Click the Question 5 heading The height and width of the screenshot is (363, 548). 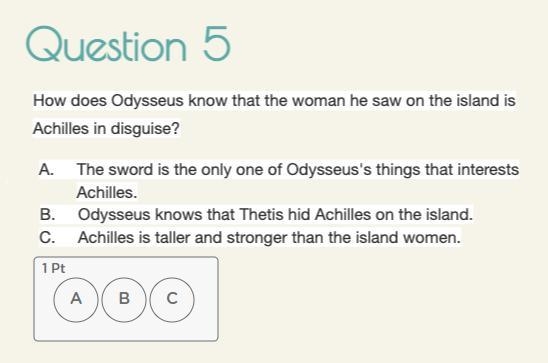click(128, 44)
